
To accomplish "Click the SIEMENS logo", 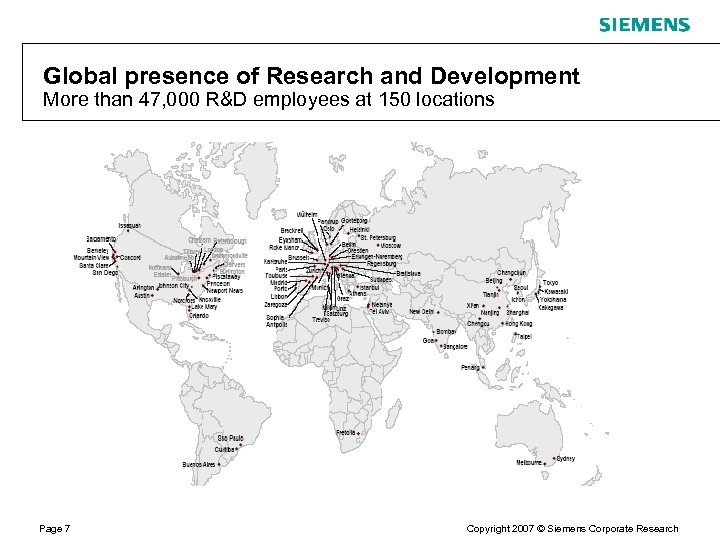I will 644,25.
